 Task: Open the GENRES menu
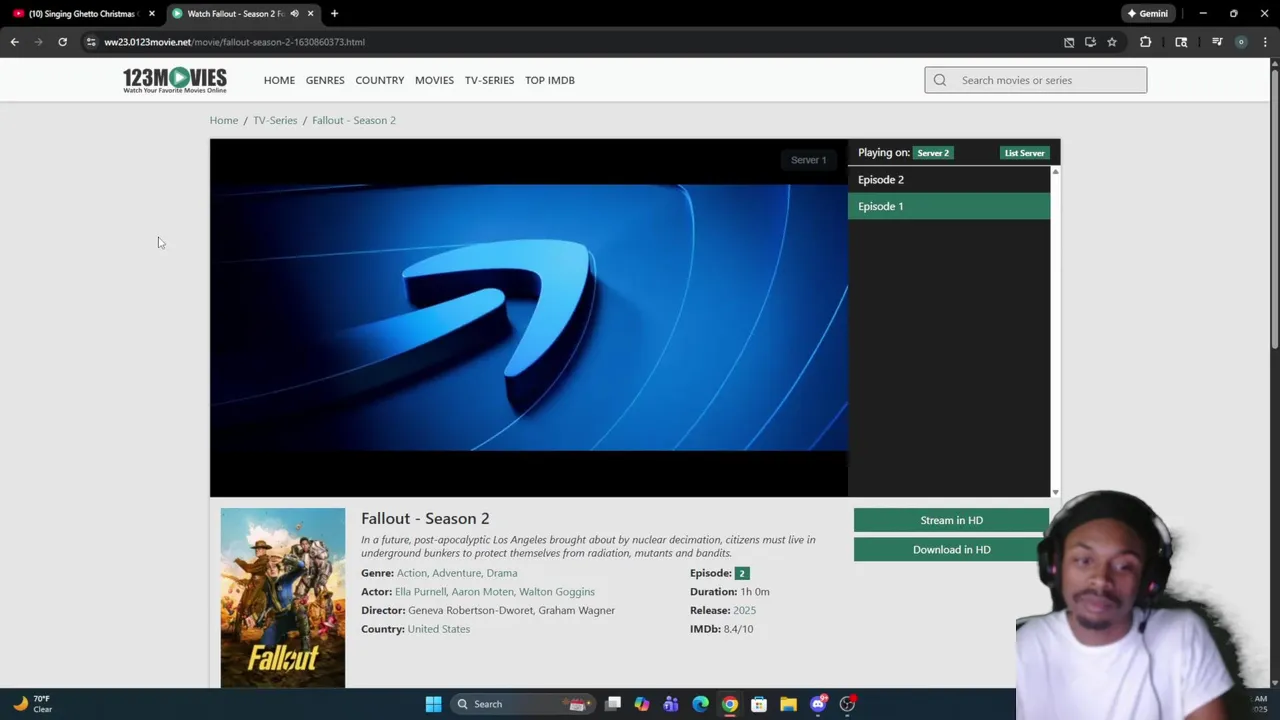325,80
